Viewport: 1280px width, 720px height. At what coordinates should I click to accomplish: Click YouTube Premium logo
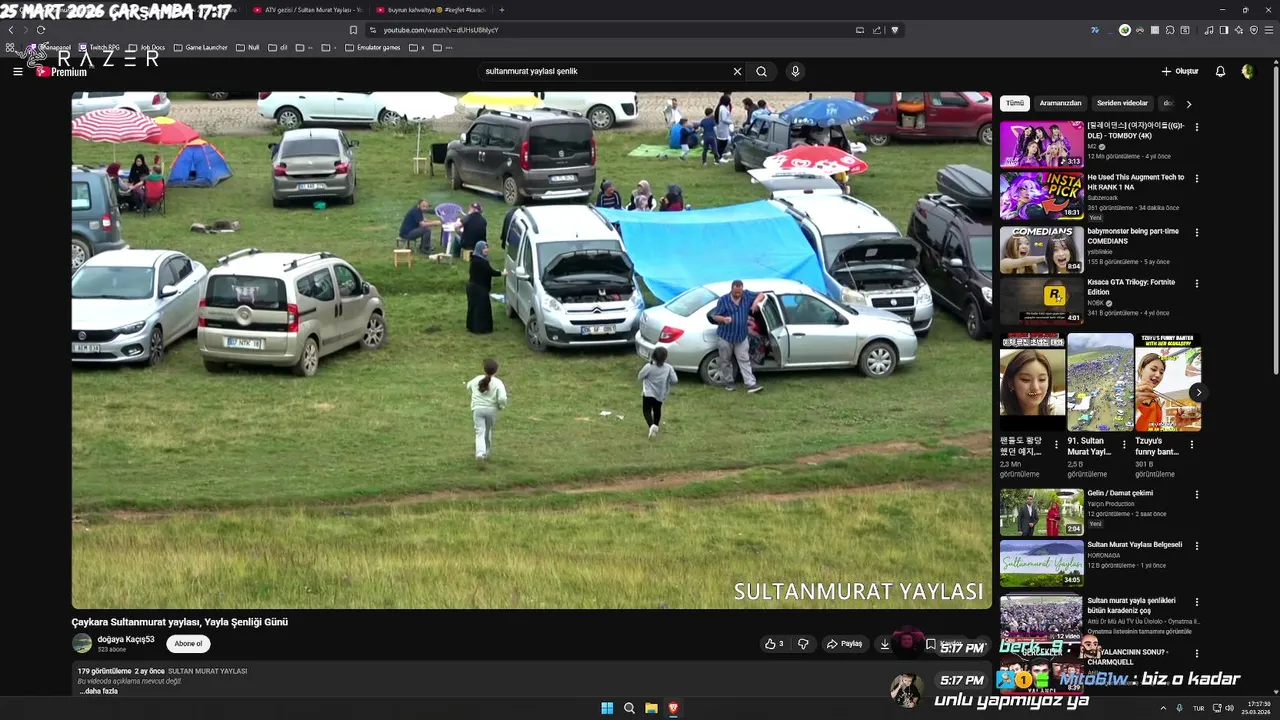point(62,72)
